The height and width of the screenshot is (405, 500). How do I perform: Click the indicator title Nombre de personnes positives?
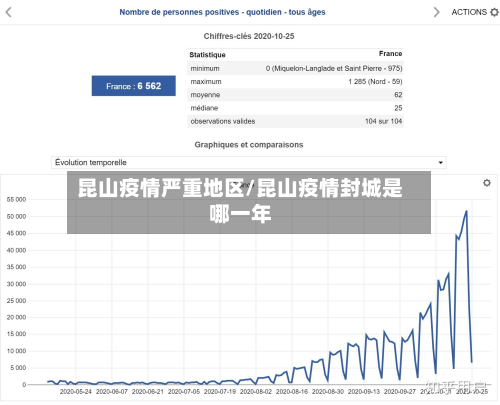[x=222, y=12]
